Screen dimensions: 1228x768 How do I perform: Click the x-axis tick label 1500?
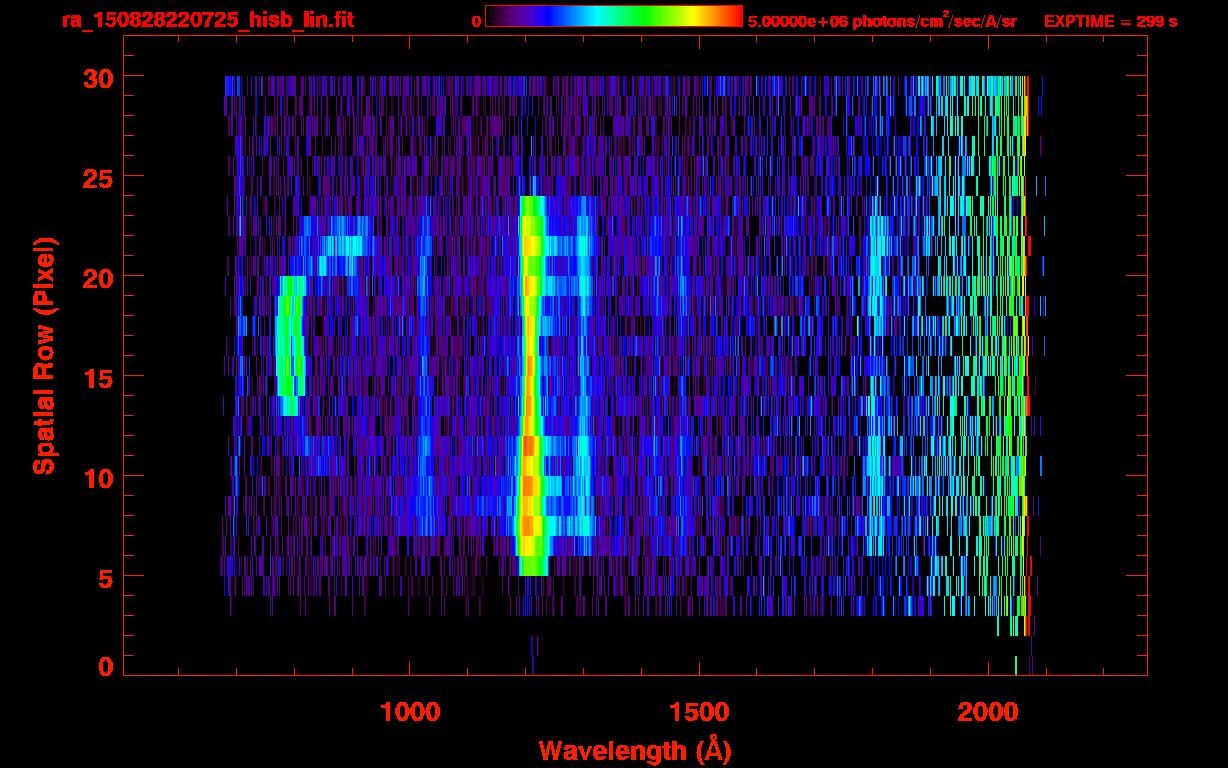(698, 712)
